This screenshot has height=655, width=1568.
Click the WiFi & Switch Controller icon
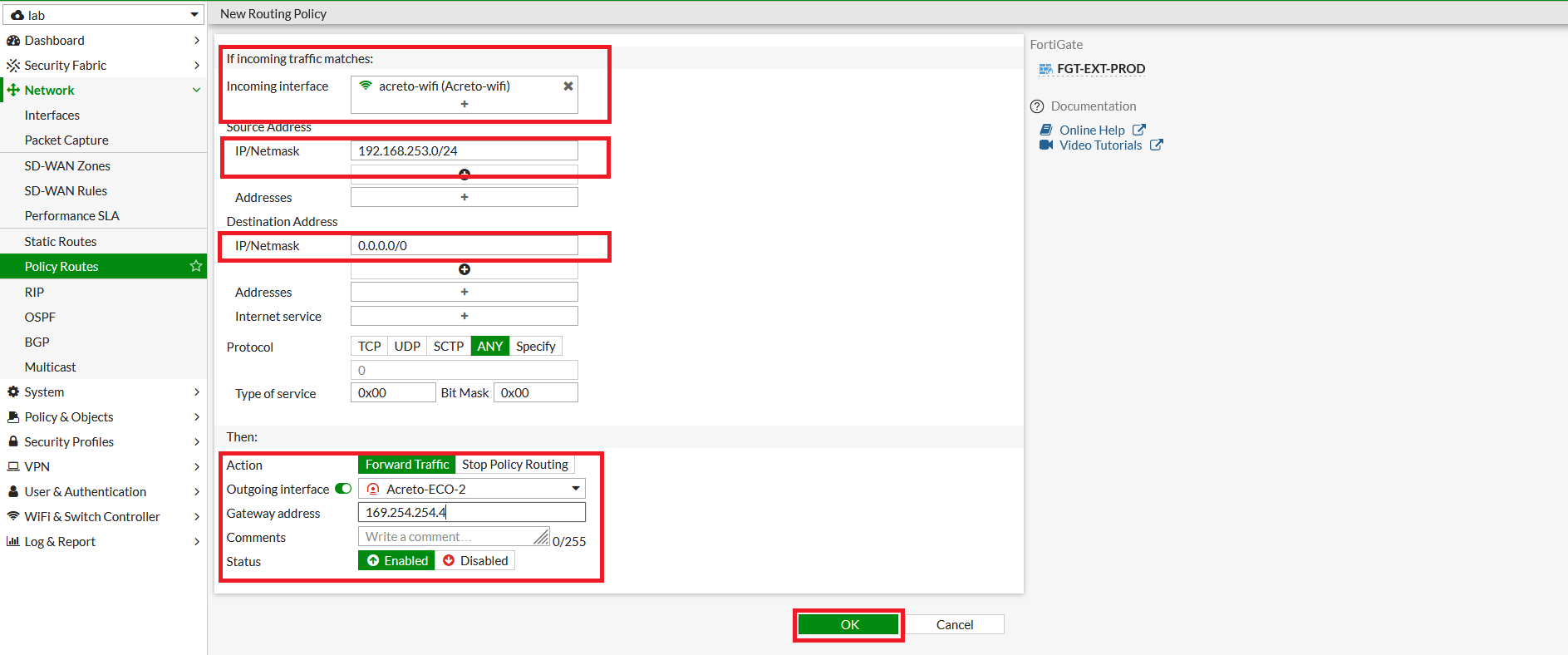pyautogui.click(x=13, y=516)
